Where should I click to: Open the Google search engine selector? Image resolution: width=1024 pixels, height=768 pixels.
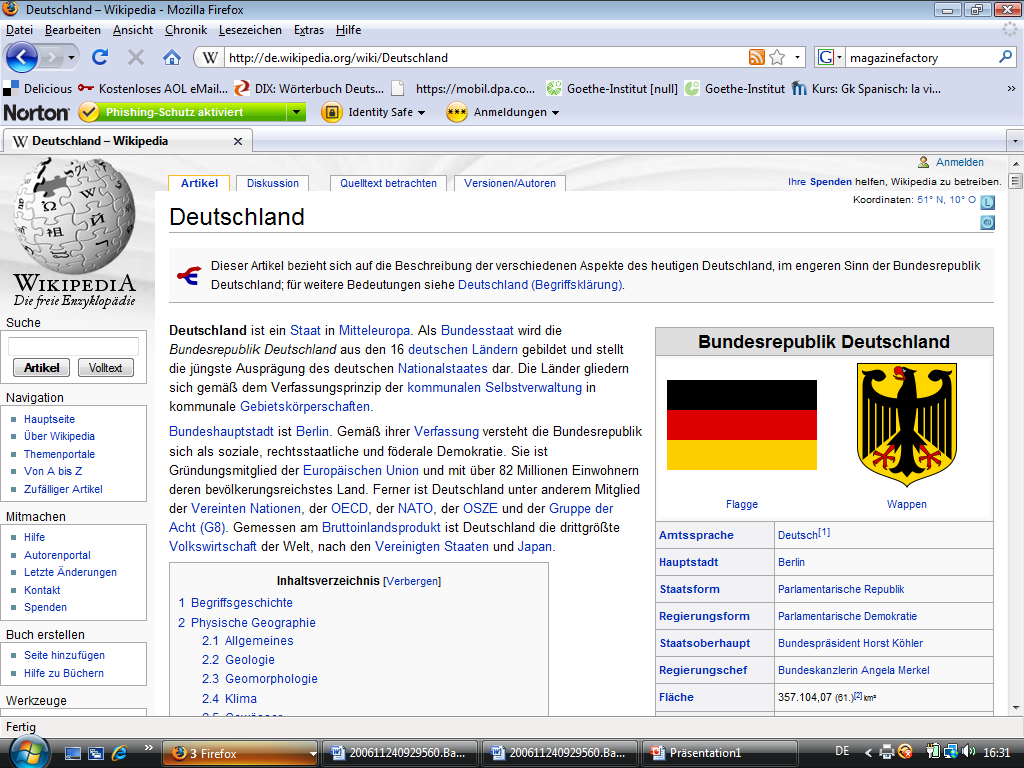(x=830, y=57)
